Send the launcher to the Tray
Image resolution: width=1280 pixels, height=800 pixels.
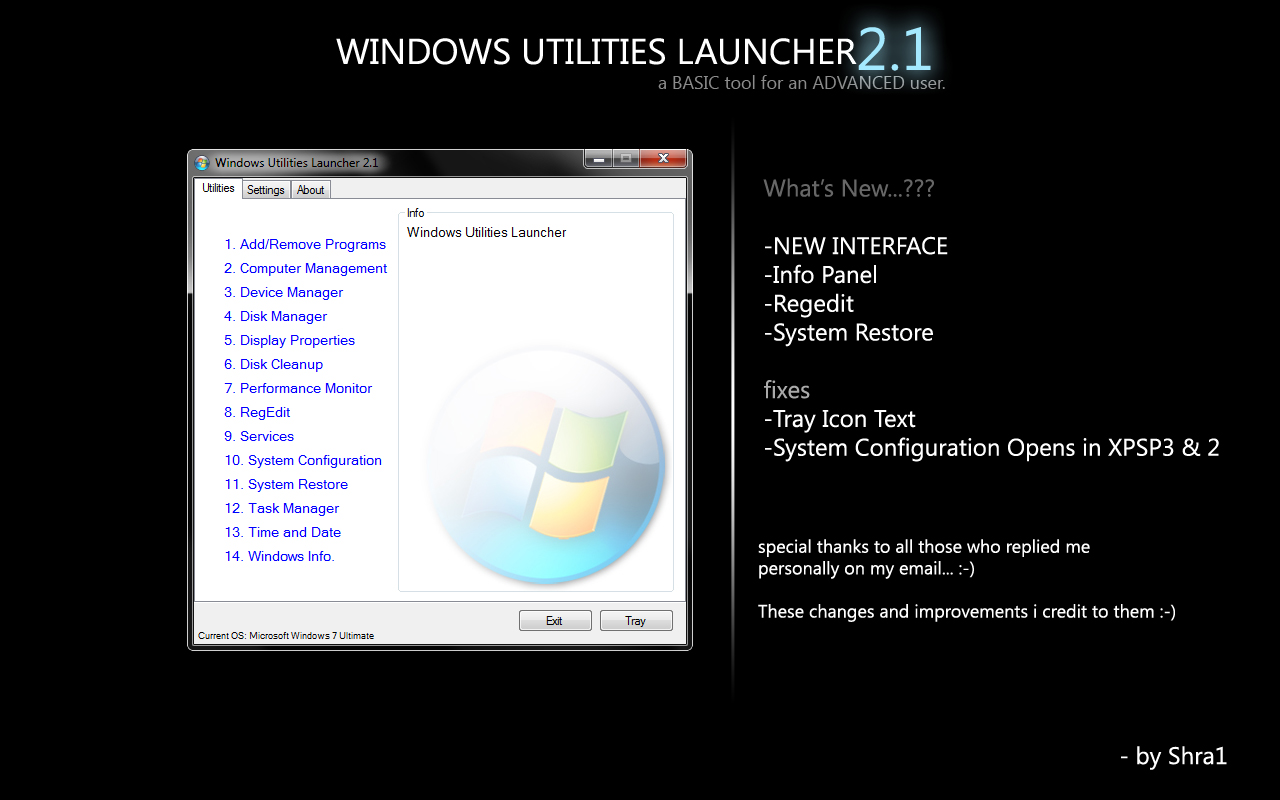tap(636, 620)
